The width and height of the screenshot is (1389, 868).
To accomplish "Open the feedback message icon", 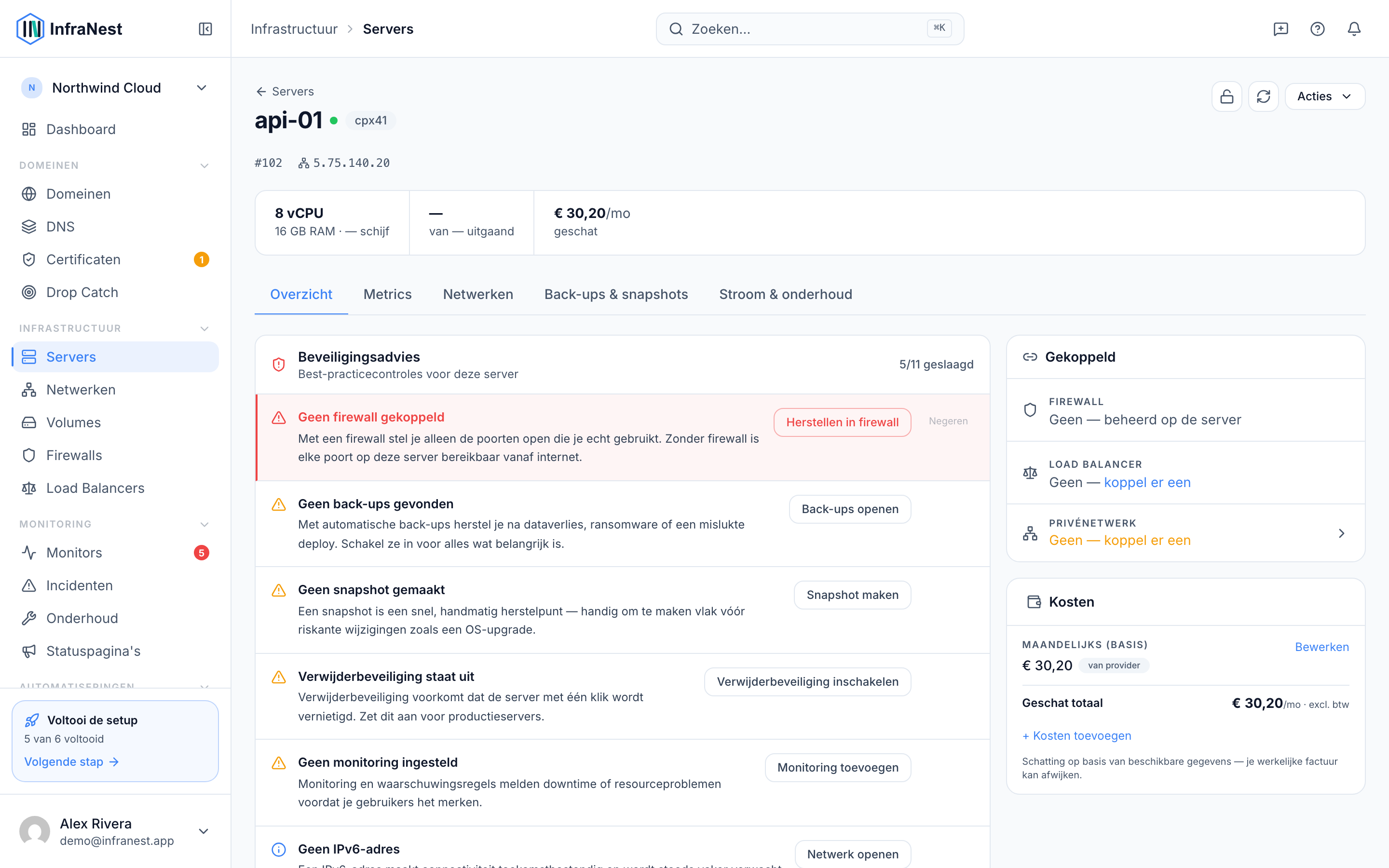I will pyautogui.click(x=1280, y=29).
